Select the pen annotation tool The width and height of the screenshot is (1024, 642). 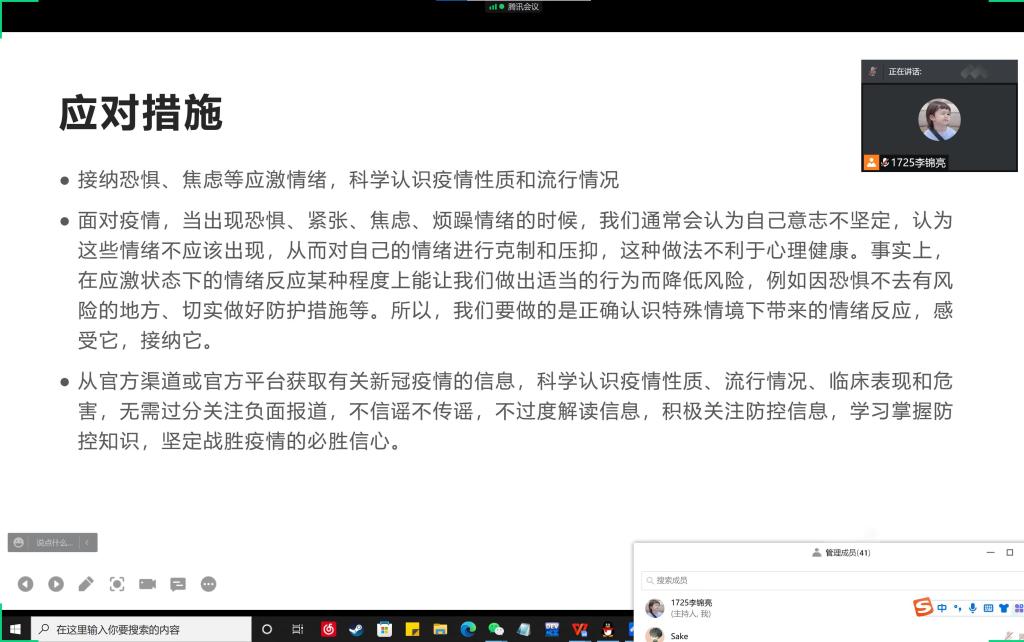(86, 584)
